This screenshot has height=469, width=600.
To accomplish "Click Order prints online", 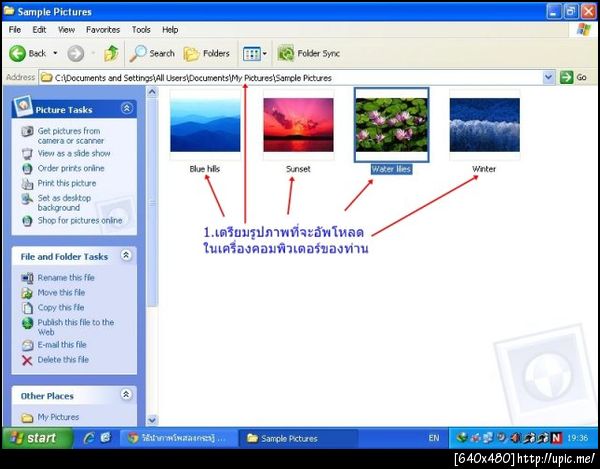I will [71, 168].
